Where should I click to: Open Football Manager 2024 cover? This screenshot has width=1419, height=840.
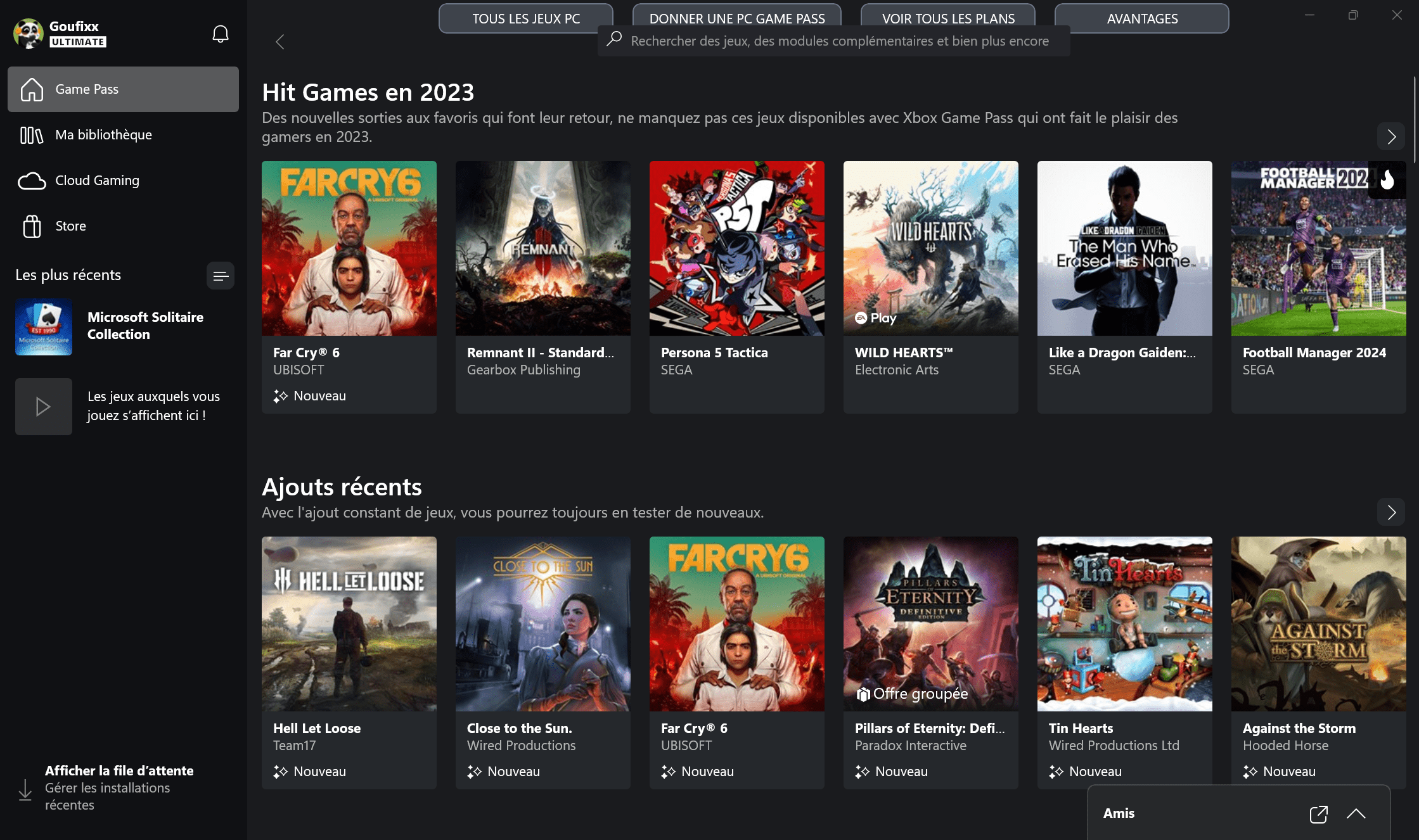(1319, 248)
